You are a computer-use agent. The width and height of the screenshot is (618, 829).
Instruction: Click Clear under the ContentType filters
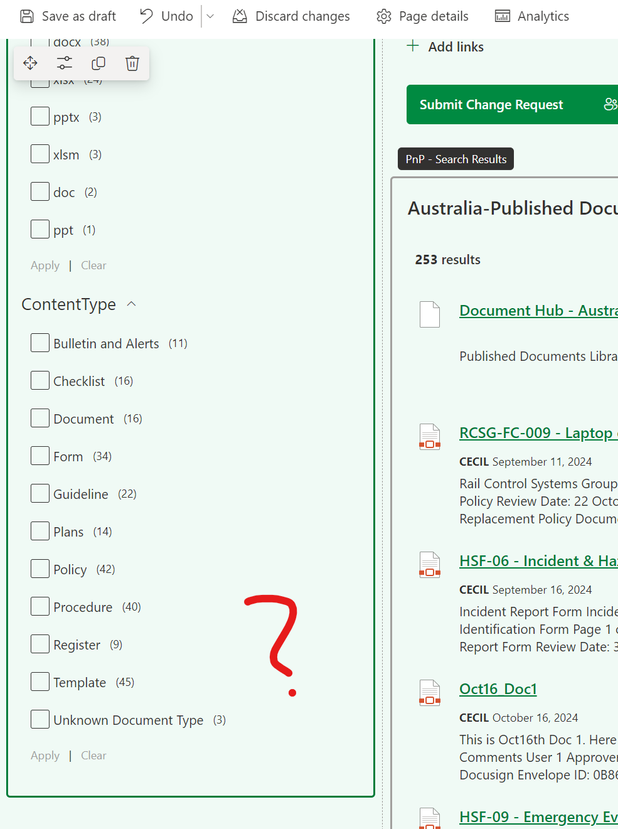click(94, 756)
